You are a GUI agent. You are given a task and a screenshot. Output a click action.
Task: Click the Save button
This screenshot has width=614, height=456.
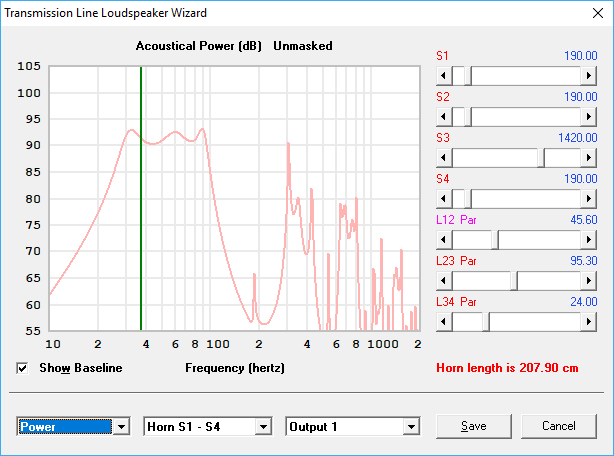coord(474,426)
